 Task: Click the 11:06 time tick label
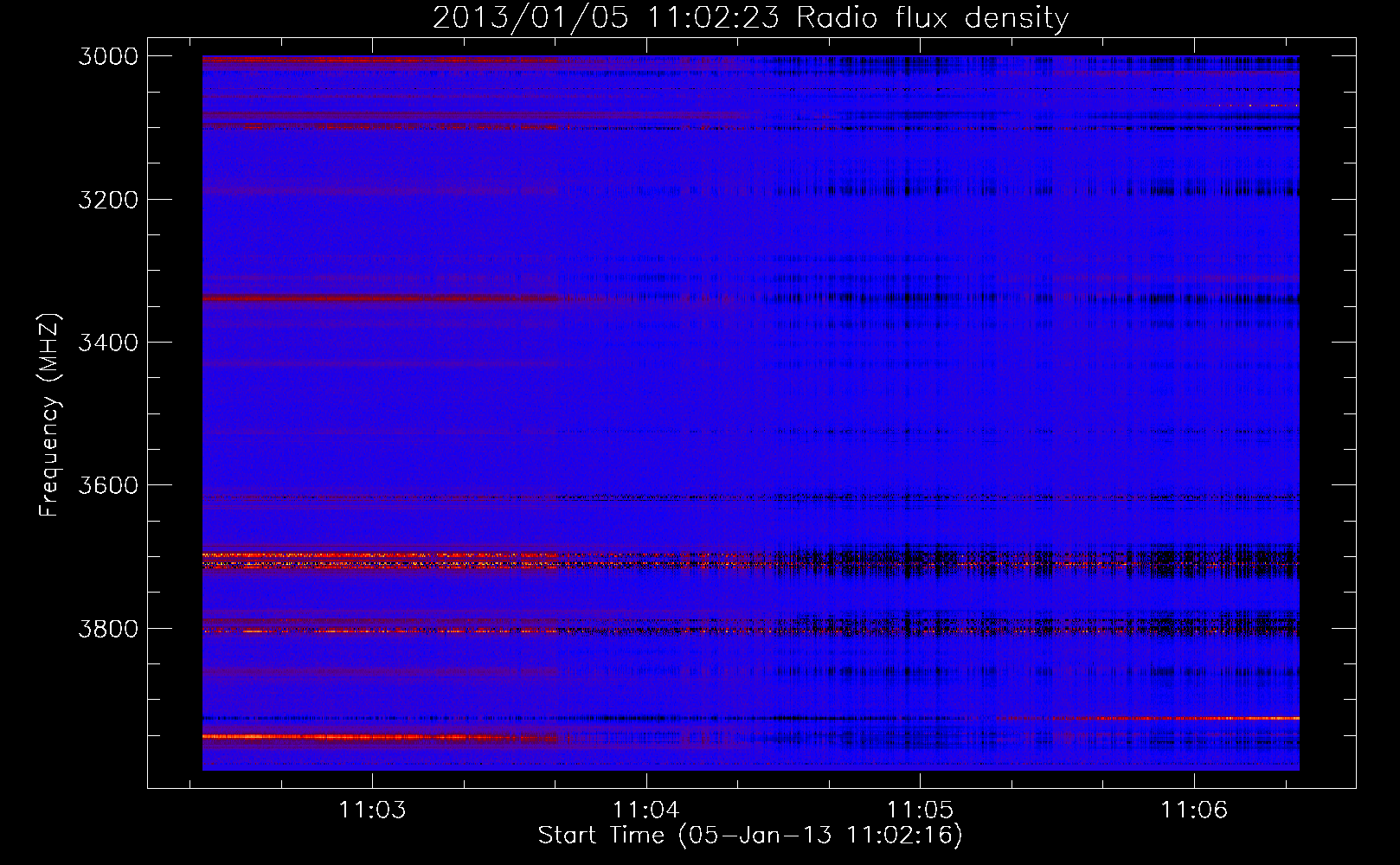click(1194, 811)
